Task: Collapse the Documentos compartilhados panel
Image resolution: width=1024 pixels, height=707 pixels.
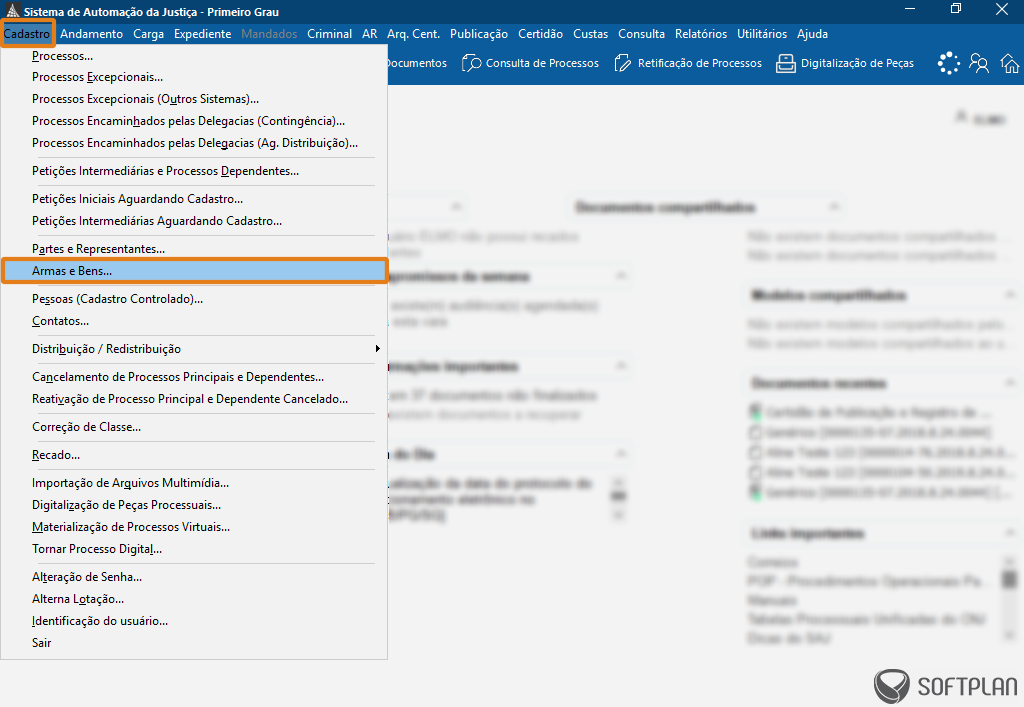Action: click(x=833, y=206)
